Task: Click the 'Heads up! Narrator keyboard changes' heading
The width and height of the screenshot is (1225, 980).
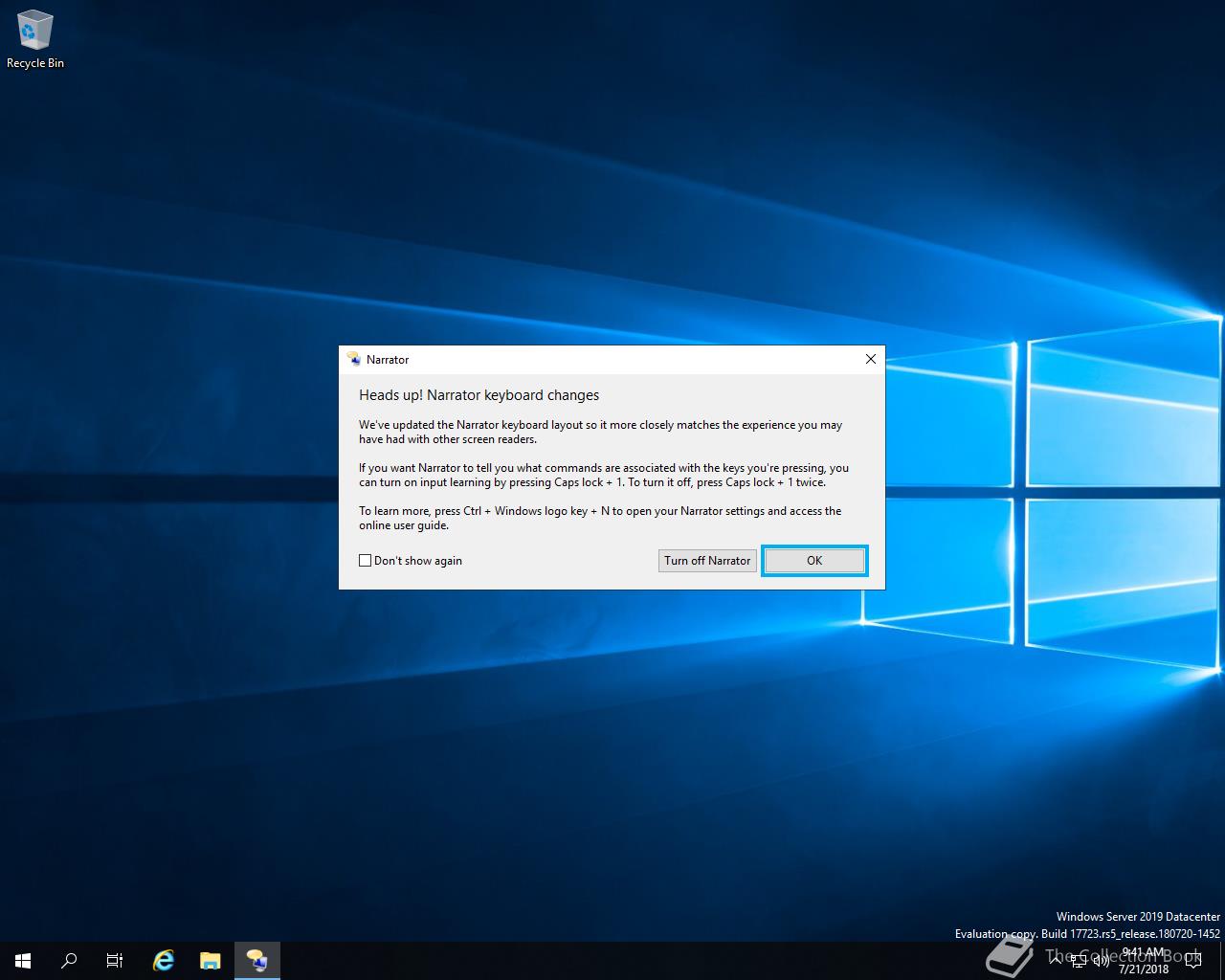Action: [479, 395]
